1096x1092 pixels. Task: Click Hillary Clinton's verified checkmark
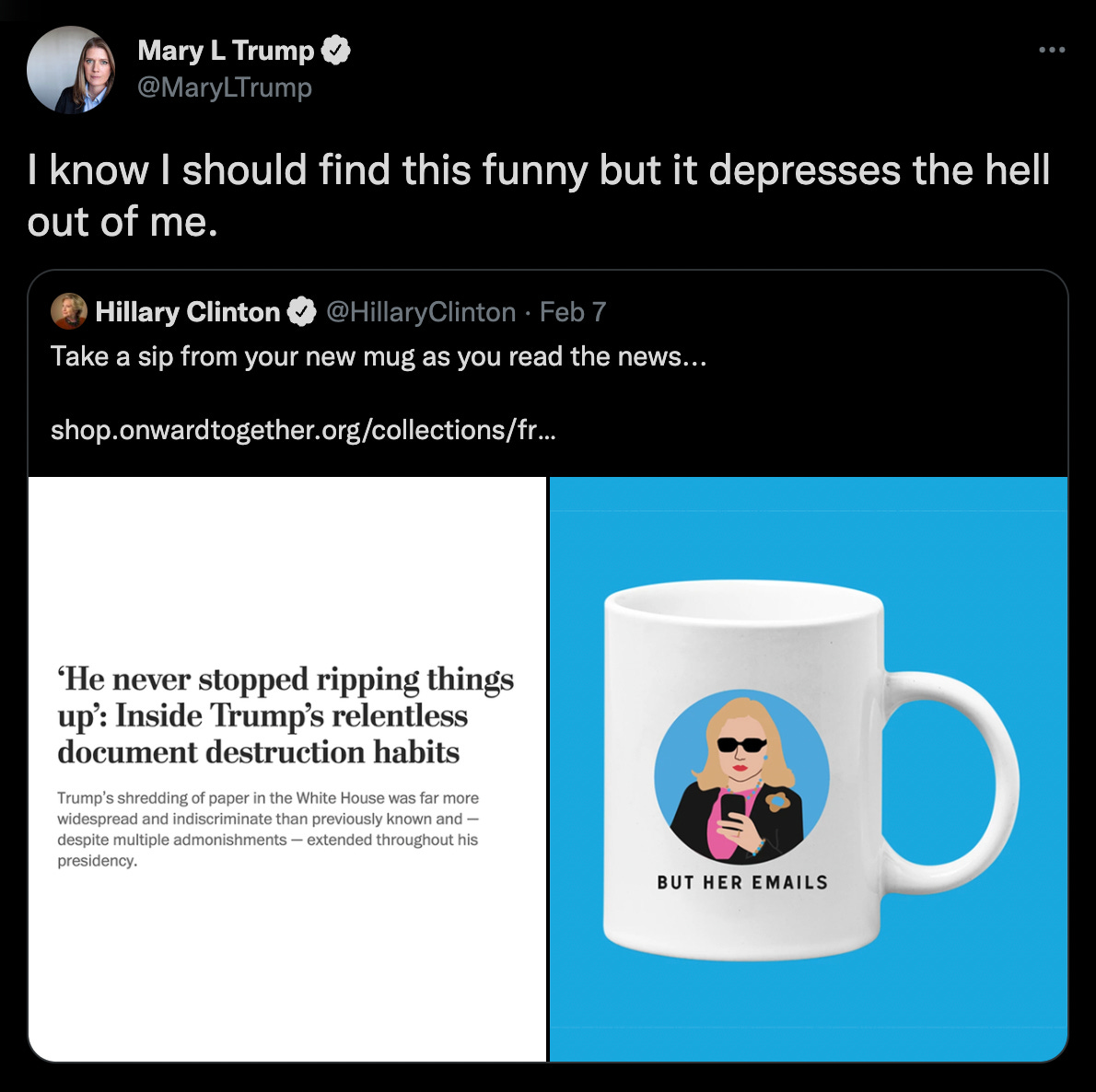coord(302,311)
